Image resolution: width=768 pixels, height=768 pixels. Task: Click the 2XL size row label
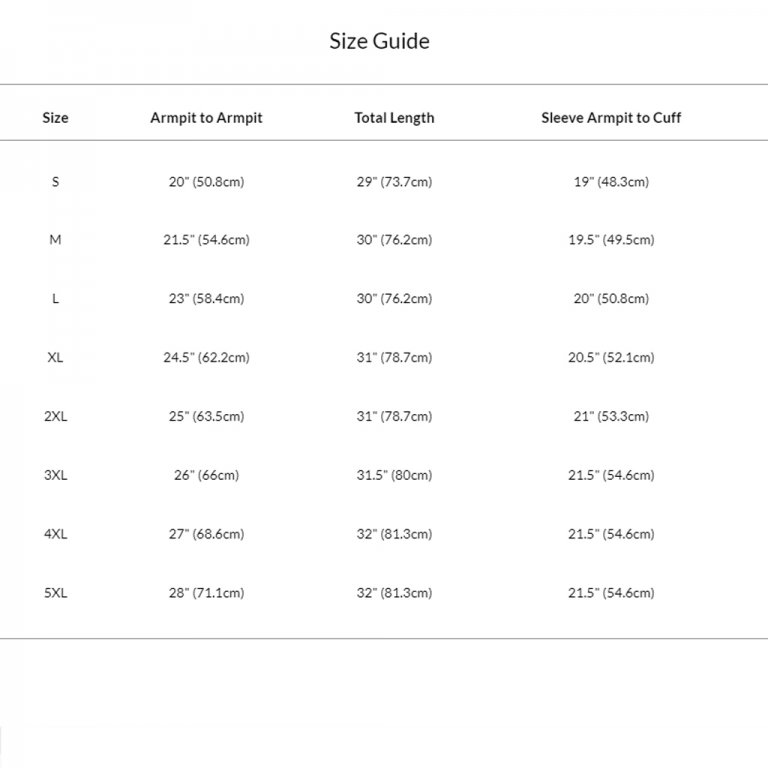pyautogui.click(x=55, y=416)
